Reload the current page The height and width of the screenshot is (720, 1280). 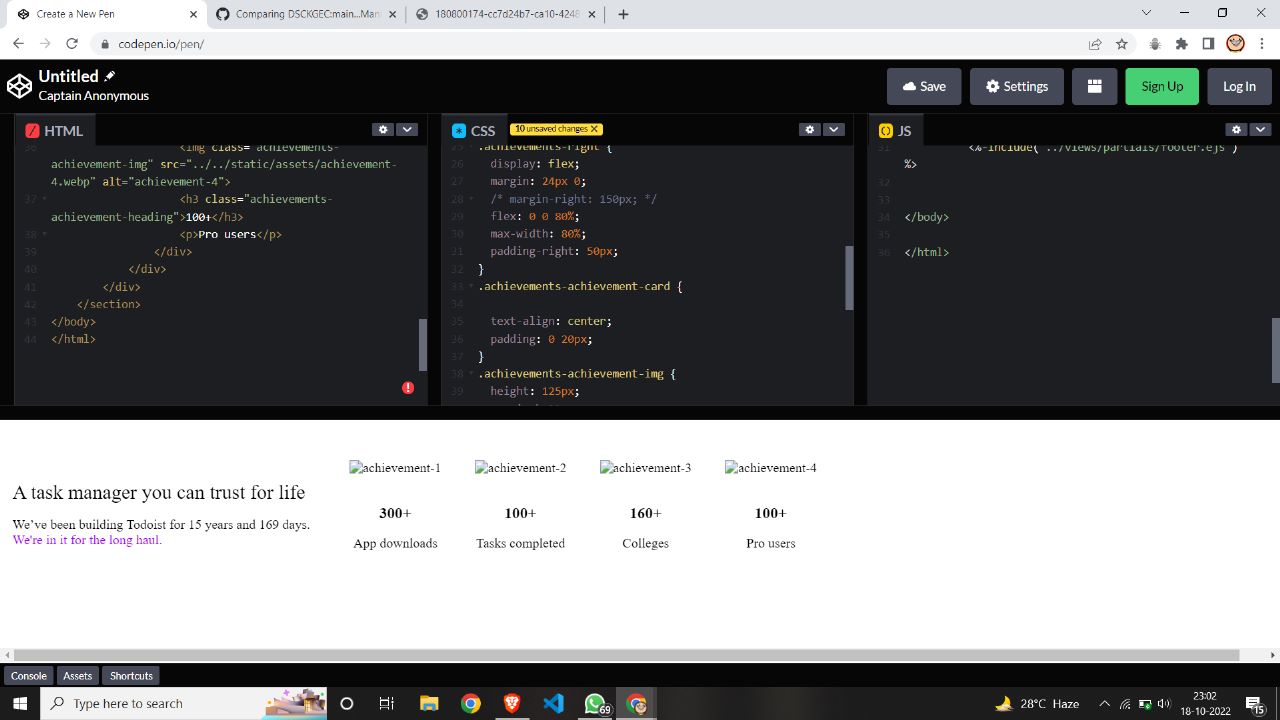[x=72, y=44]
